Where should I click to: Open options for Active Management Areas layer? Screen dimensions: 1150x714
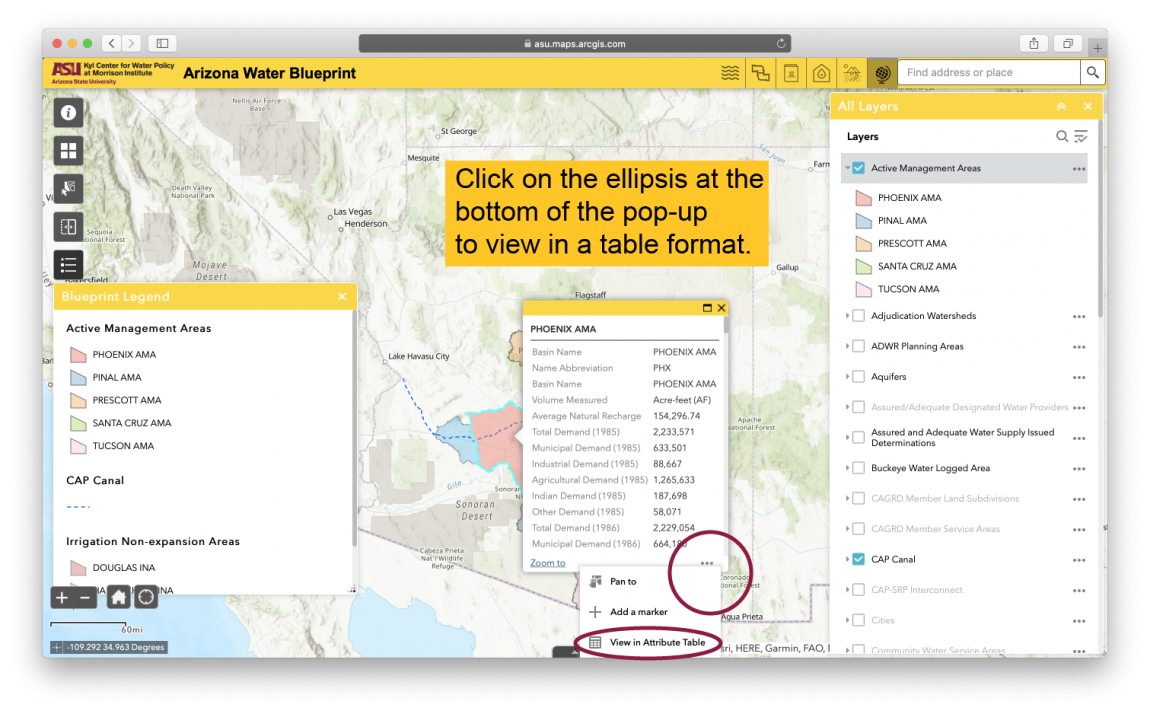click(x=1079, y=169)
